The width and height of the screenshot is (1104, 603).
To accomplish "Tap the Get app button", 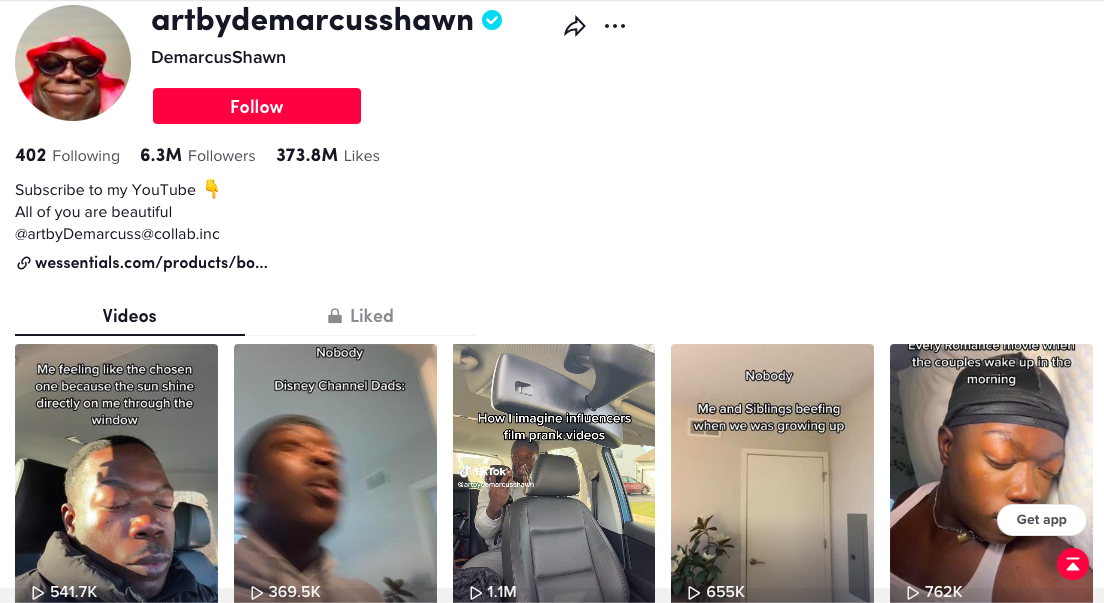I will 1041,519.
